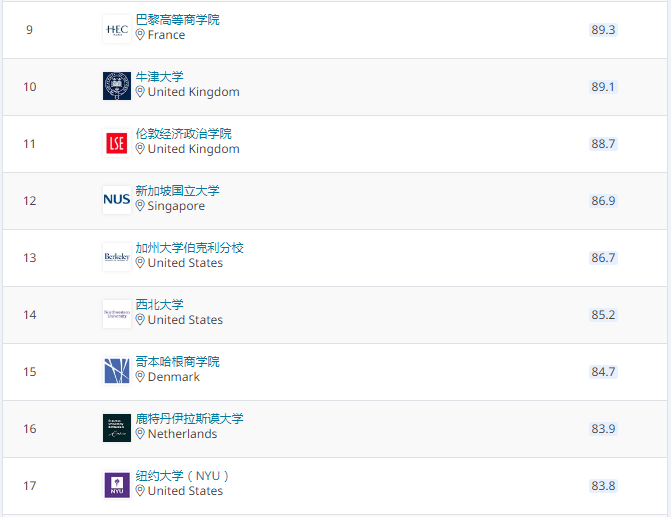The height and width of the screenshot is (517, 671).
Task: Open the 巴黎高等商学院 link
Action: tap(178, 20)
